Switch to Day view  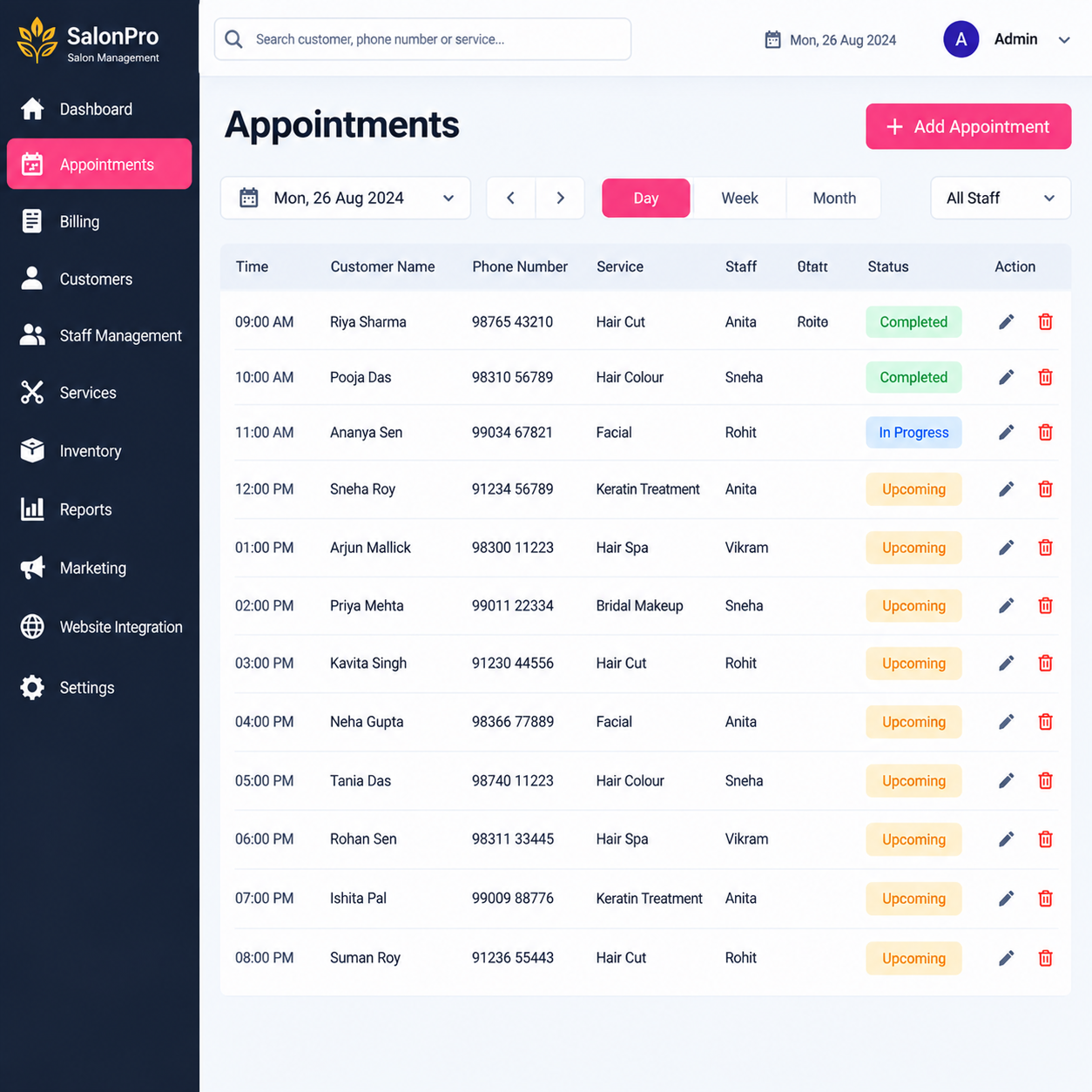646,199
